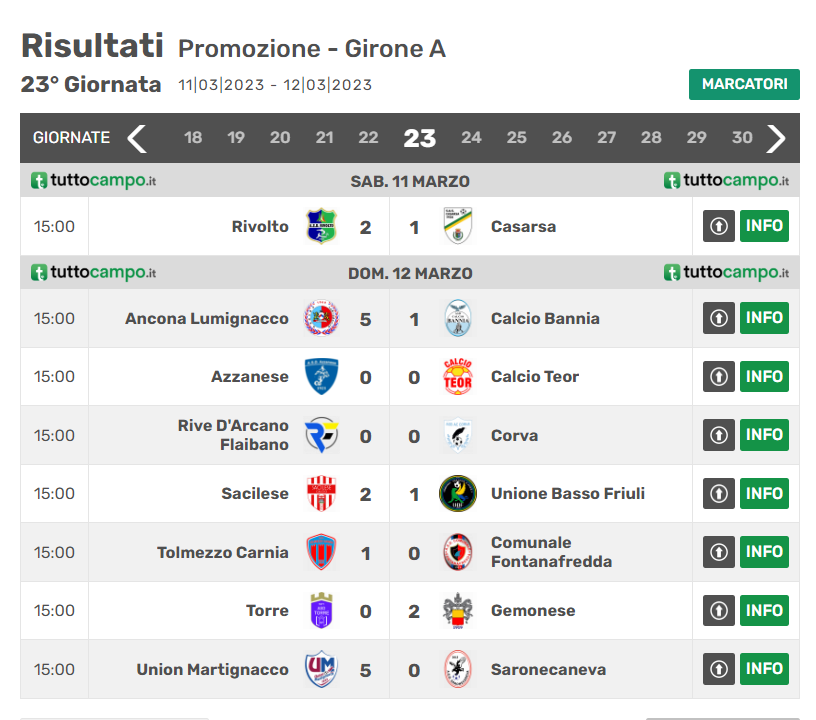This screenshot has width=816, height=720.
Task: Click upload arrow icon for Rivolto match
Action: [718, 227]
